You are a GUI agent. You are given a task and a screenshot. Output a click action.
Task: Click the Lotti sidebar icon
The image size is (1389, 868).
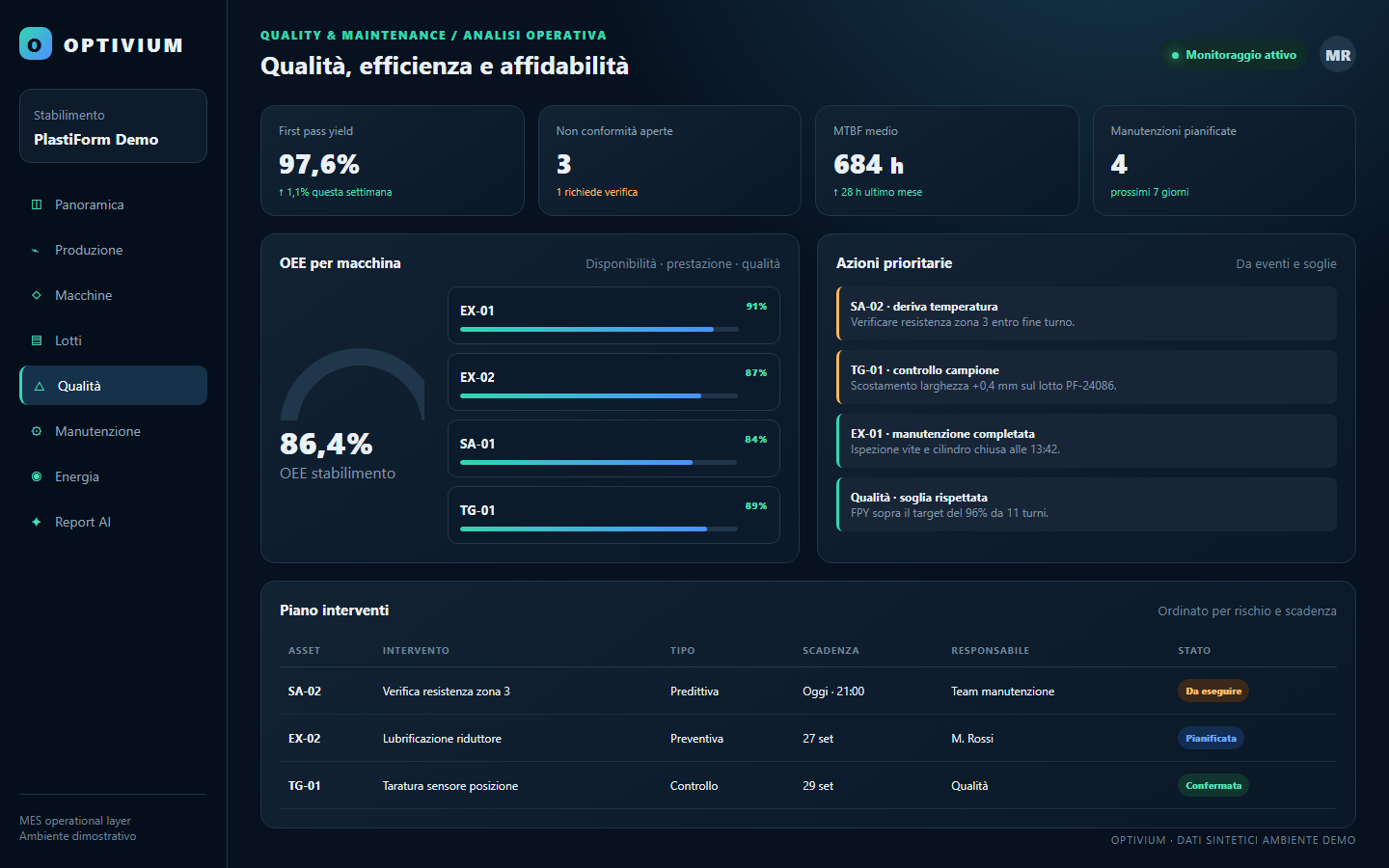pos(37,340)
